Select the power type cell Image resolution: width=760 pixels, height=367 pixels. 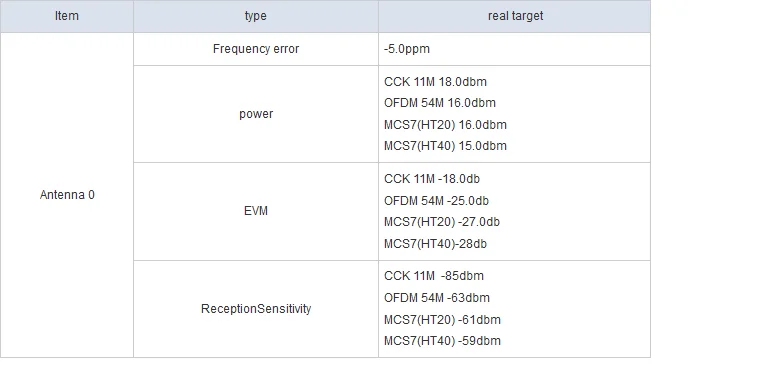click(x=256, y=114)
